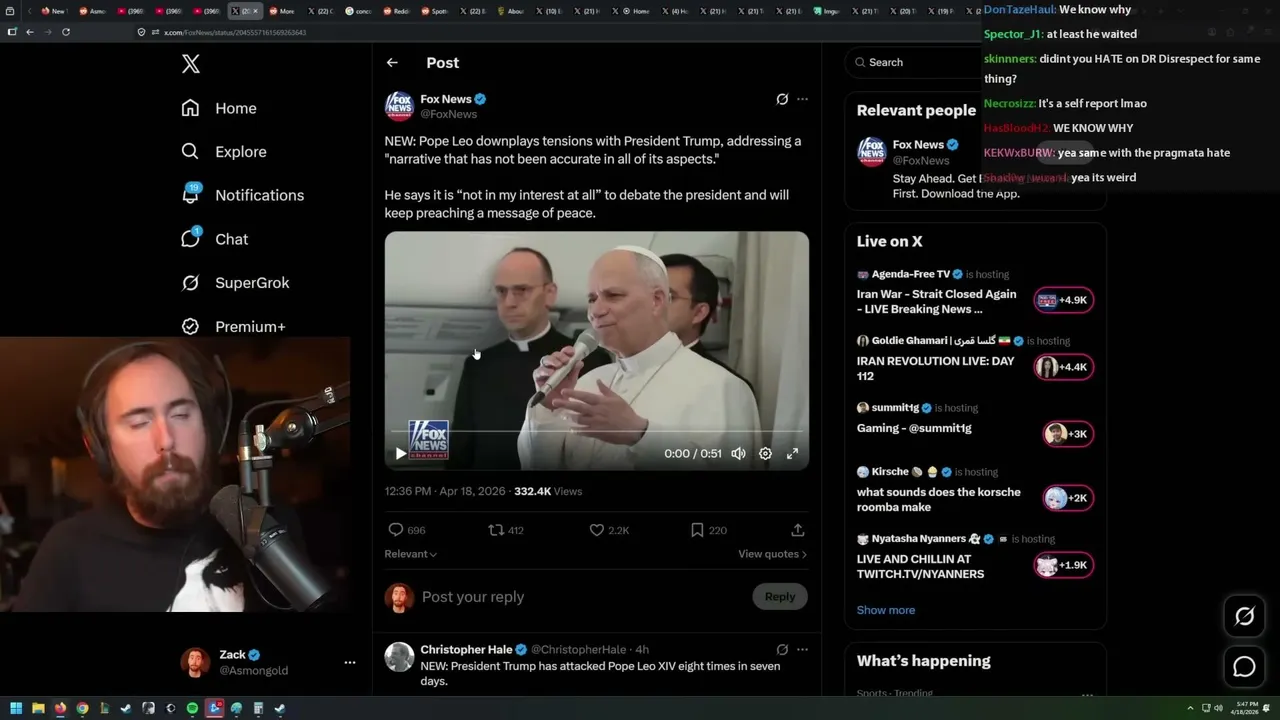Screen dimensions: 1280x720
Task: Open Chat in the sidebar
Action: coord(214,239)
